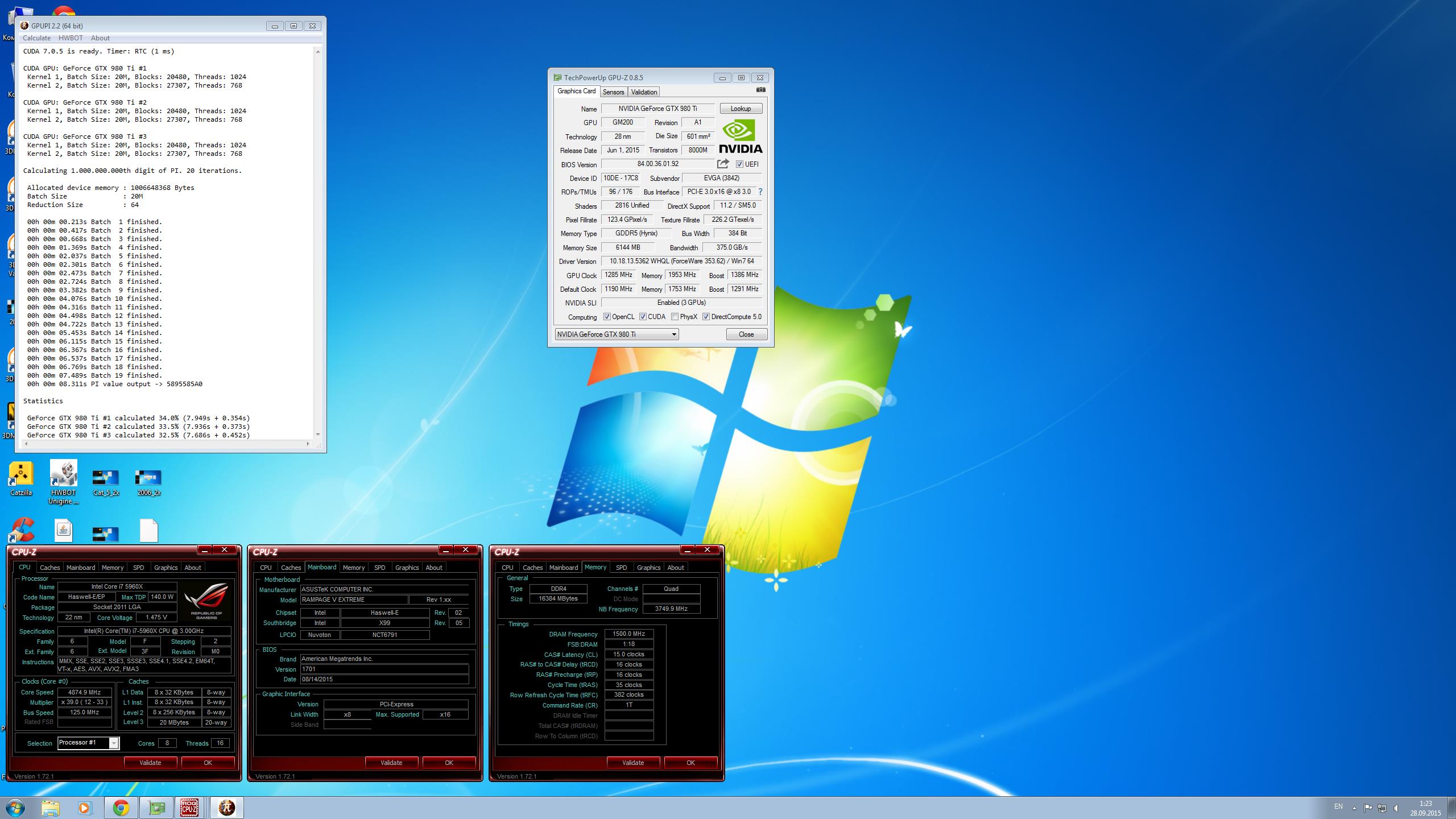Switch to the Validation tab in GPU-Z
The width and height of the screenshot is (1456, 819).
click(x=644, y=92)
